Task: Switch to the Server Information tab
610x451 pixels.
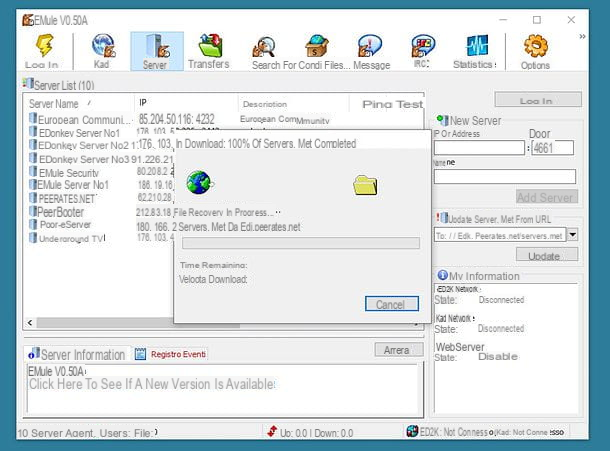Action: [77, 354]
